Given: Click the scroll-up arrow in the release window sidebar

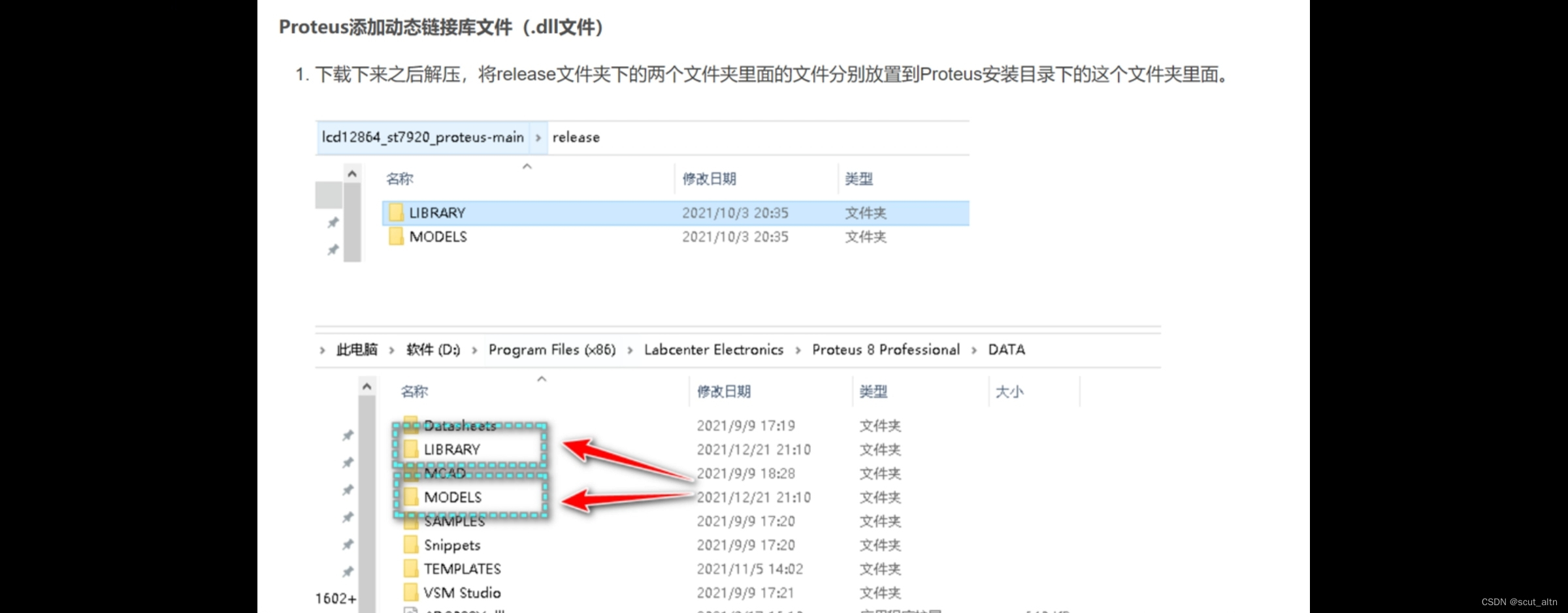Looking at the screenshot, I should (x=352, y=174).
